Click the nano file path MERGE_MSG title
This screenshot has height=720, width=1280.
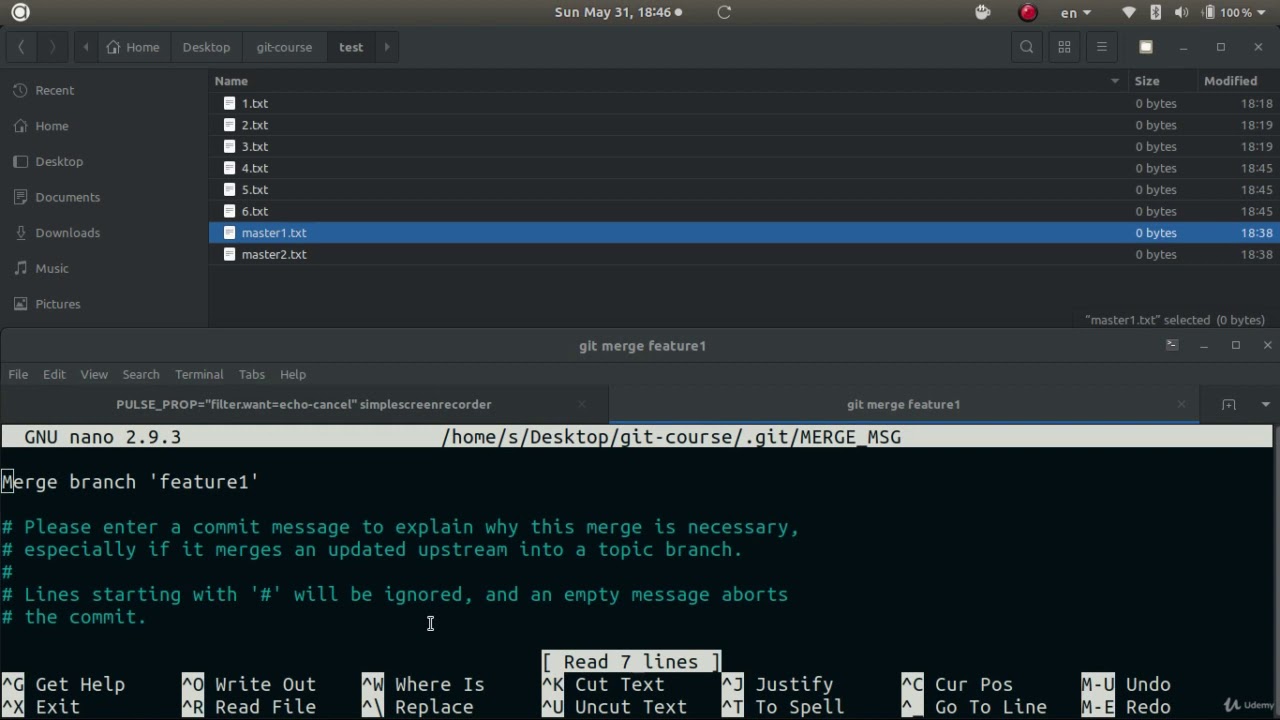pos(671,437)
